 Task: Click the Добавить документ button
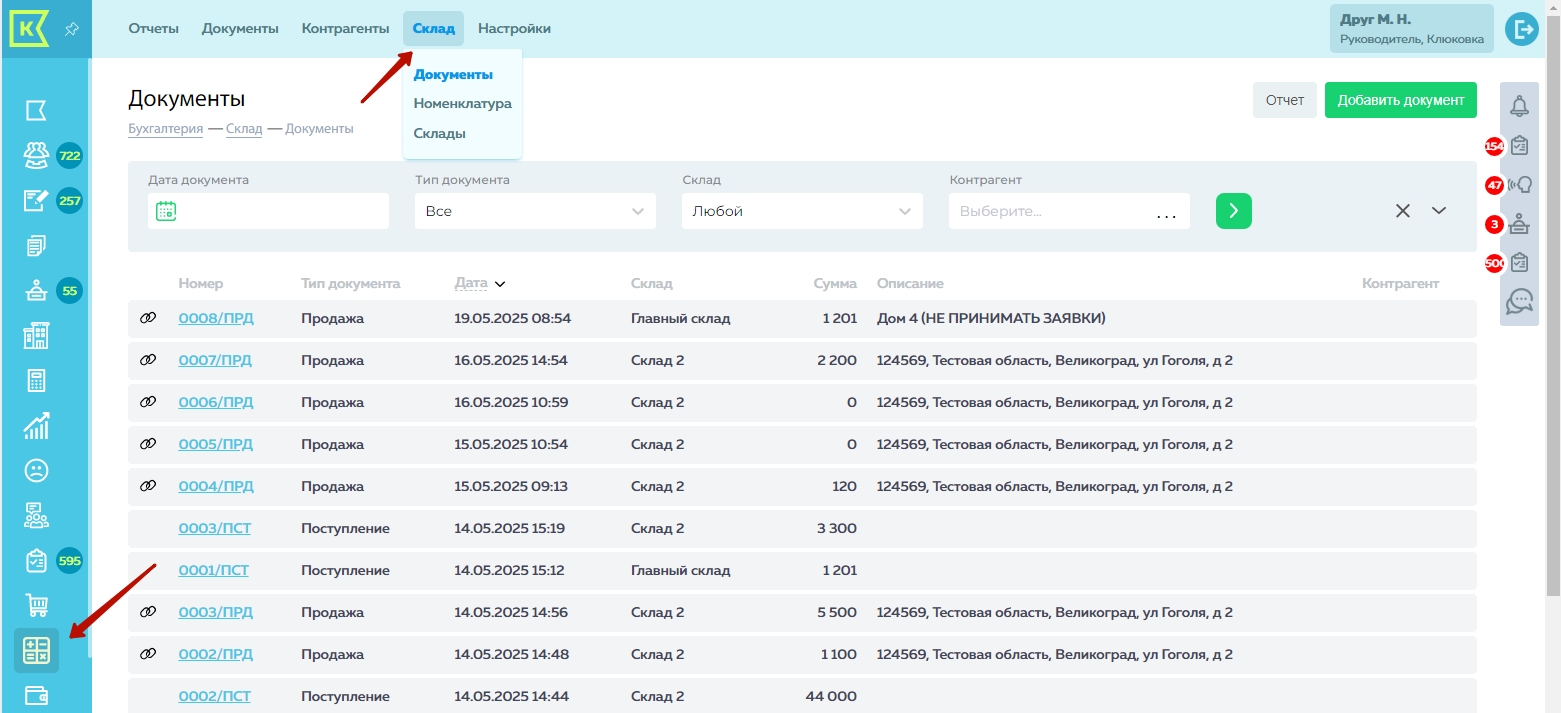(x=1400, y=100)
